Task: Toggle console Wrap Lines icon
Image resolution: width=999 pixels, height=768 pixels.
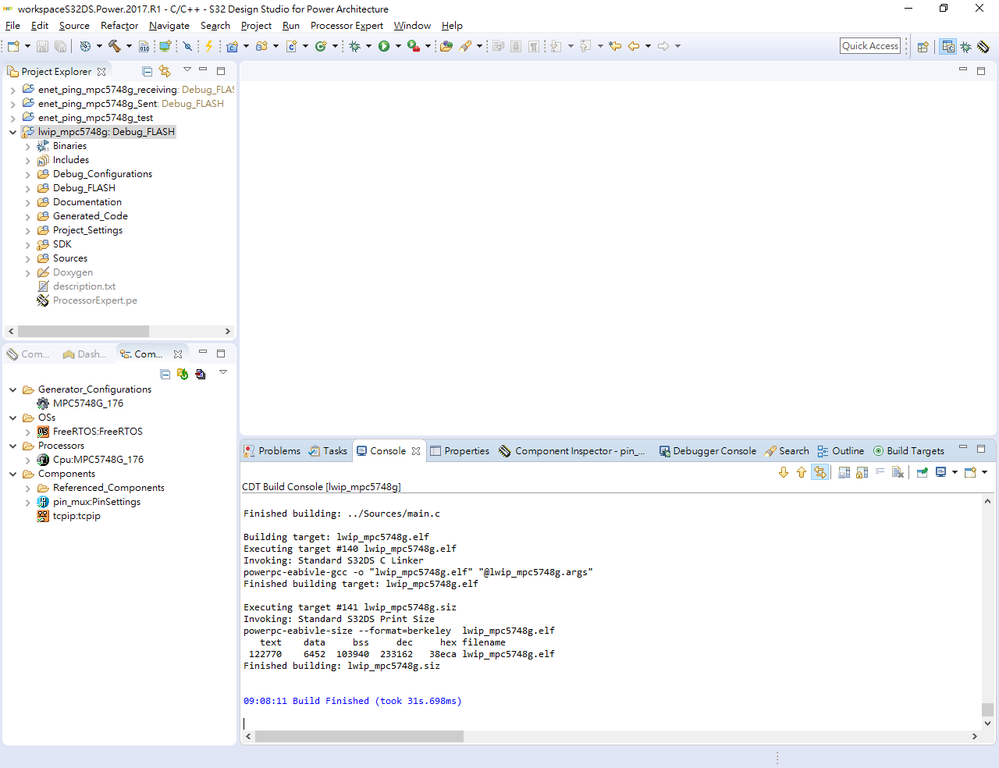Action: tap(880, 472)
